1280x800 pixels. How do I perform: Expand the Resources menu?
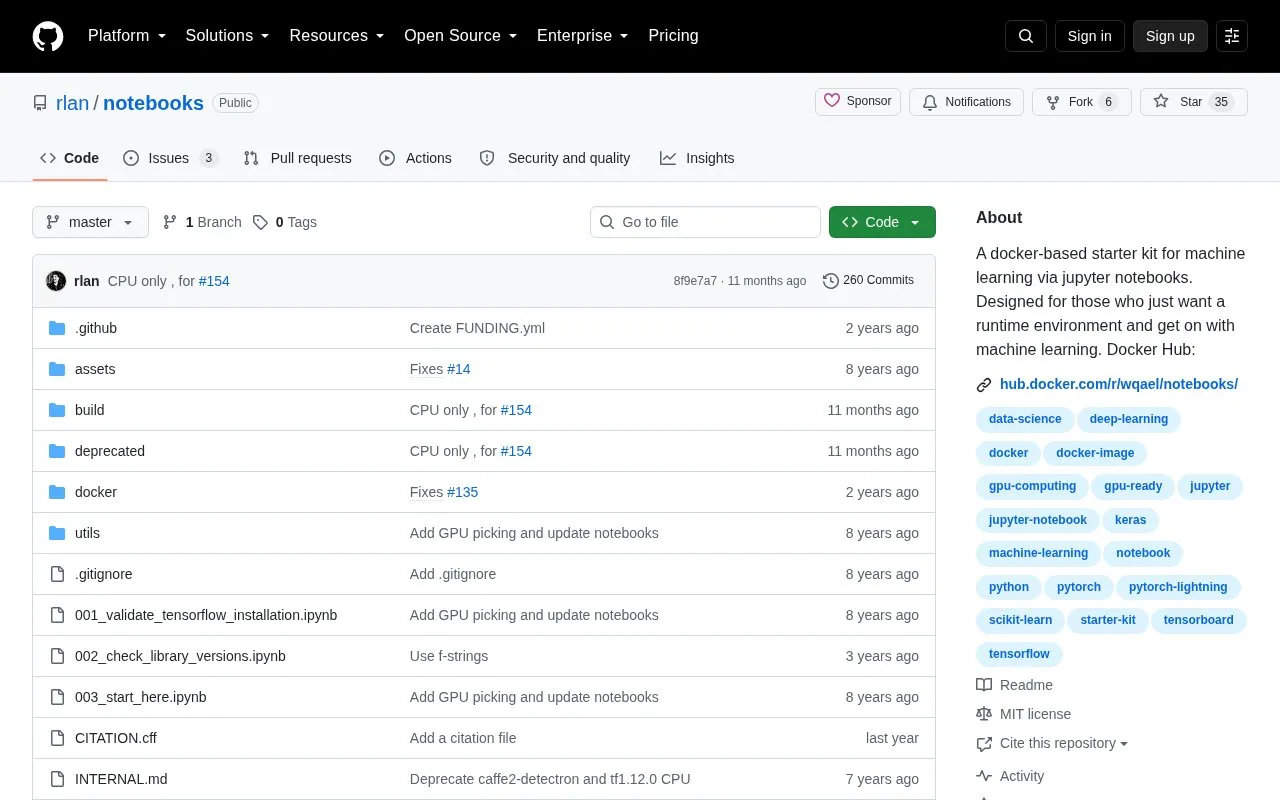pyautogui.click(x=337, y=36)
